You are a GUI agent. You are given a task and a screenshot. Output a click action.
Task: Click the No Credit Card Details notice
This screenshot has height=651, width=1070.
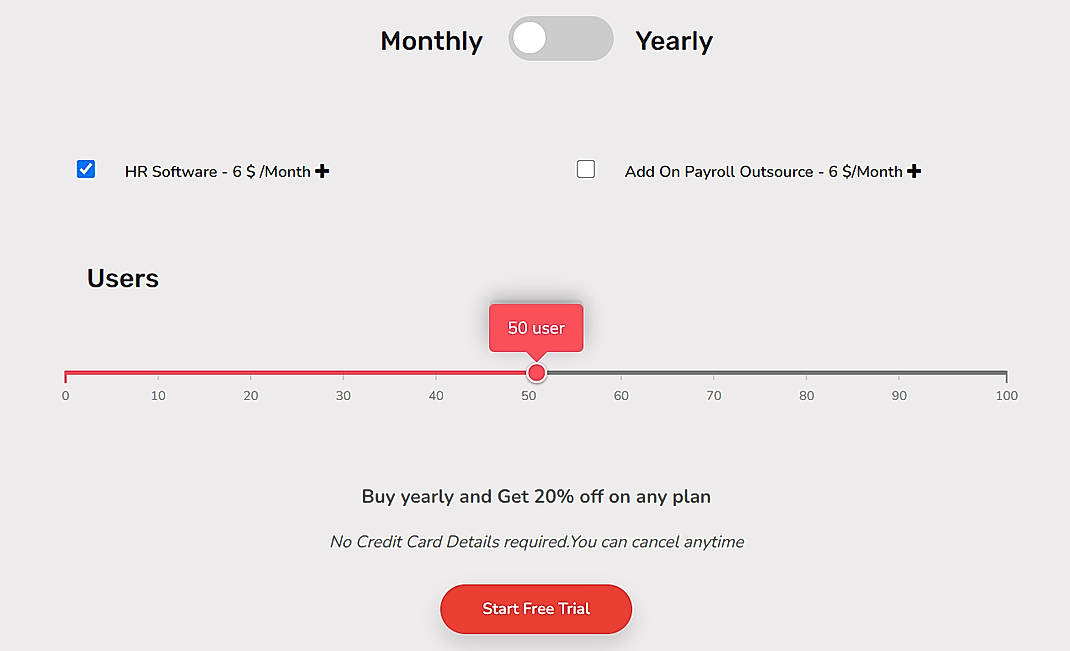[537, 541]
